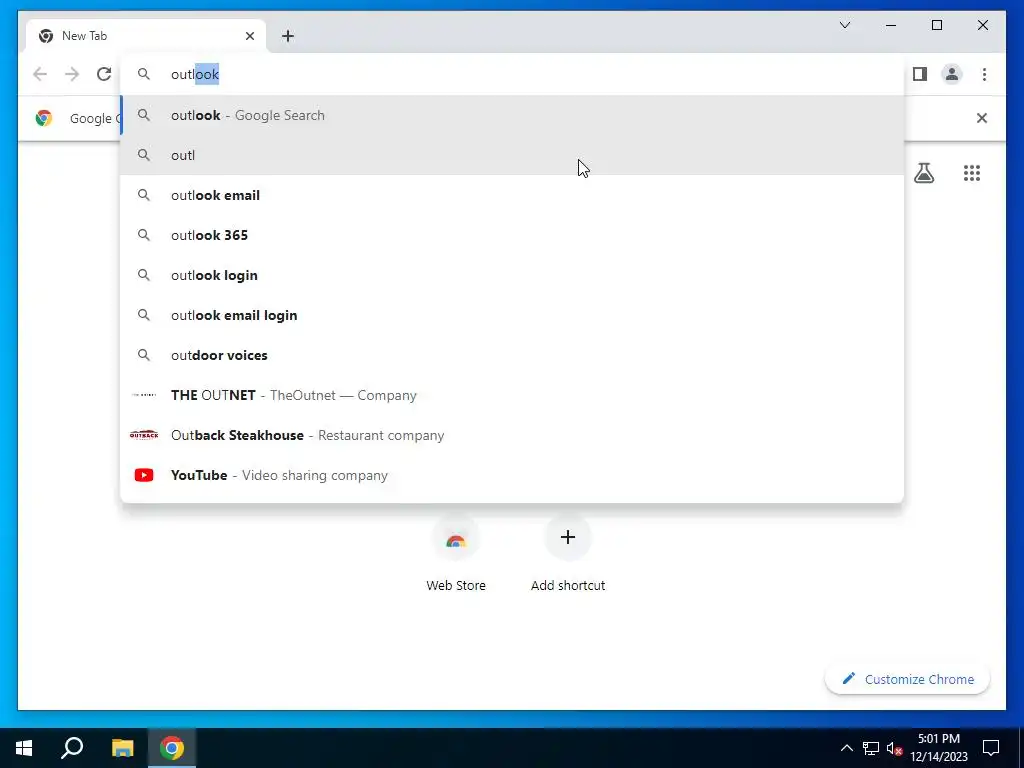Viewport: 1024px width, 768px height.
Task: Open Chrome Labs flask icon
Action: tap(923, 173)
